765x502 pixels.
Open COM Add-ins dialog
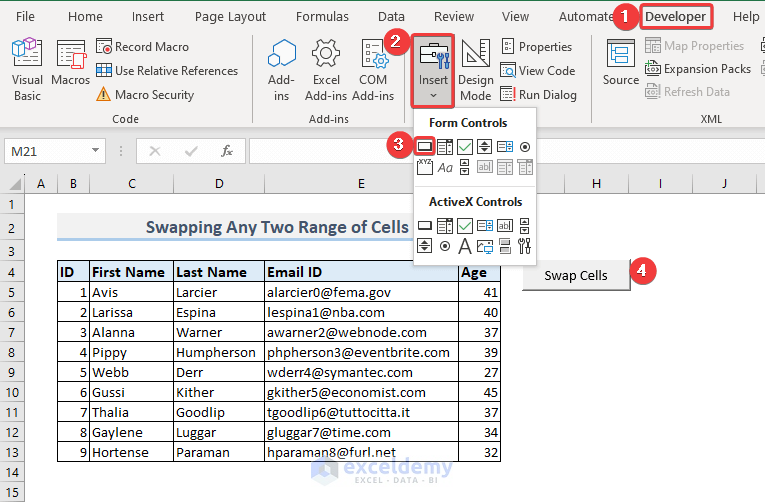[x=373, y=69]
